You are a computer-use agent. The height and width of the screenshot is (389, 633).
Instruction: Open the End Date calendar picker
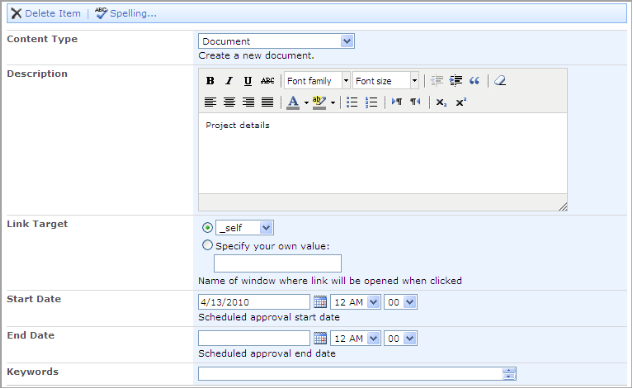pos(320,338)
